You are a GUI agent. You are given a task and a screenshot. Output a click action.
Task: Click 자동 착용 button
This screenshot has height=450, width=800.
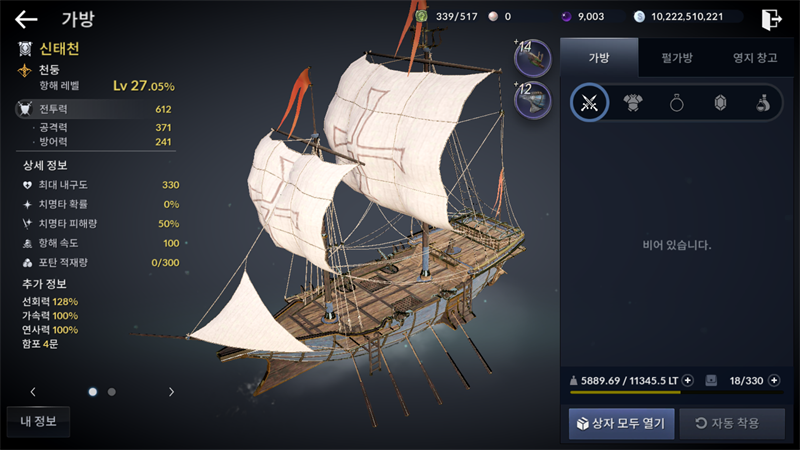732,423
